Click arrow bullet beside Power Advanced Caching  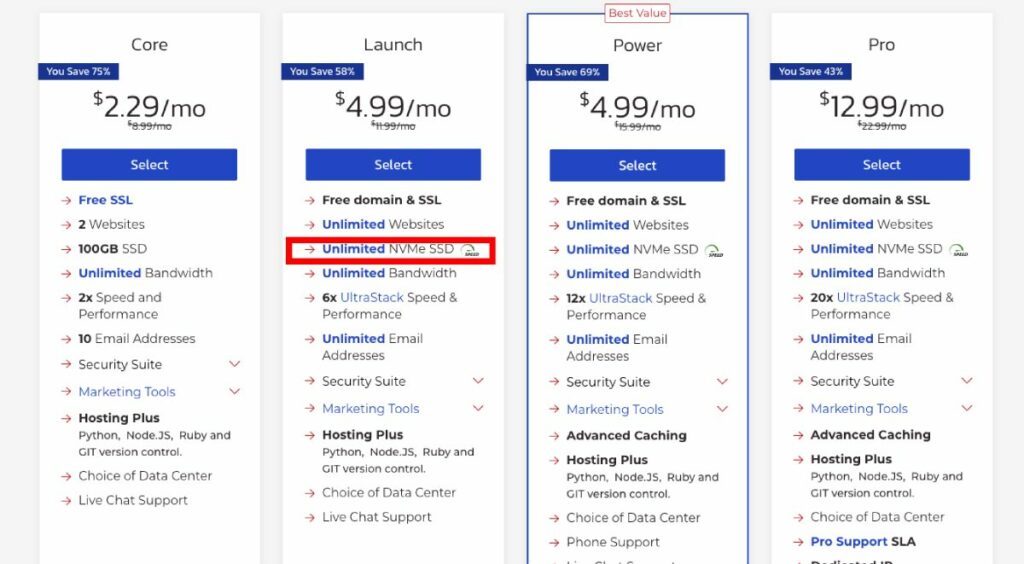pos(554,436)
